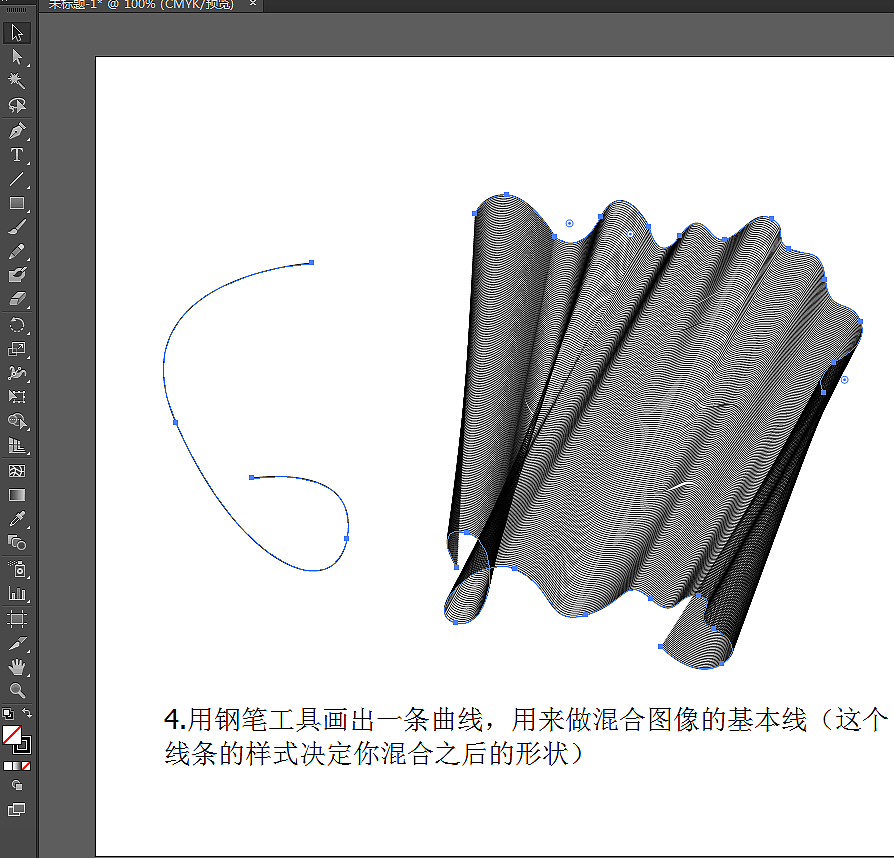Select the Artboard tool
The image size is (894, 858).
point(17,619)
